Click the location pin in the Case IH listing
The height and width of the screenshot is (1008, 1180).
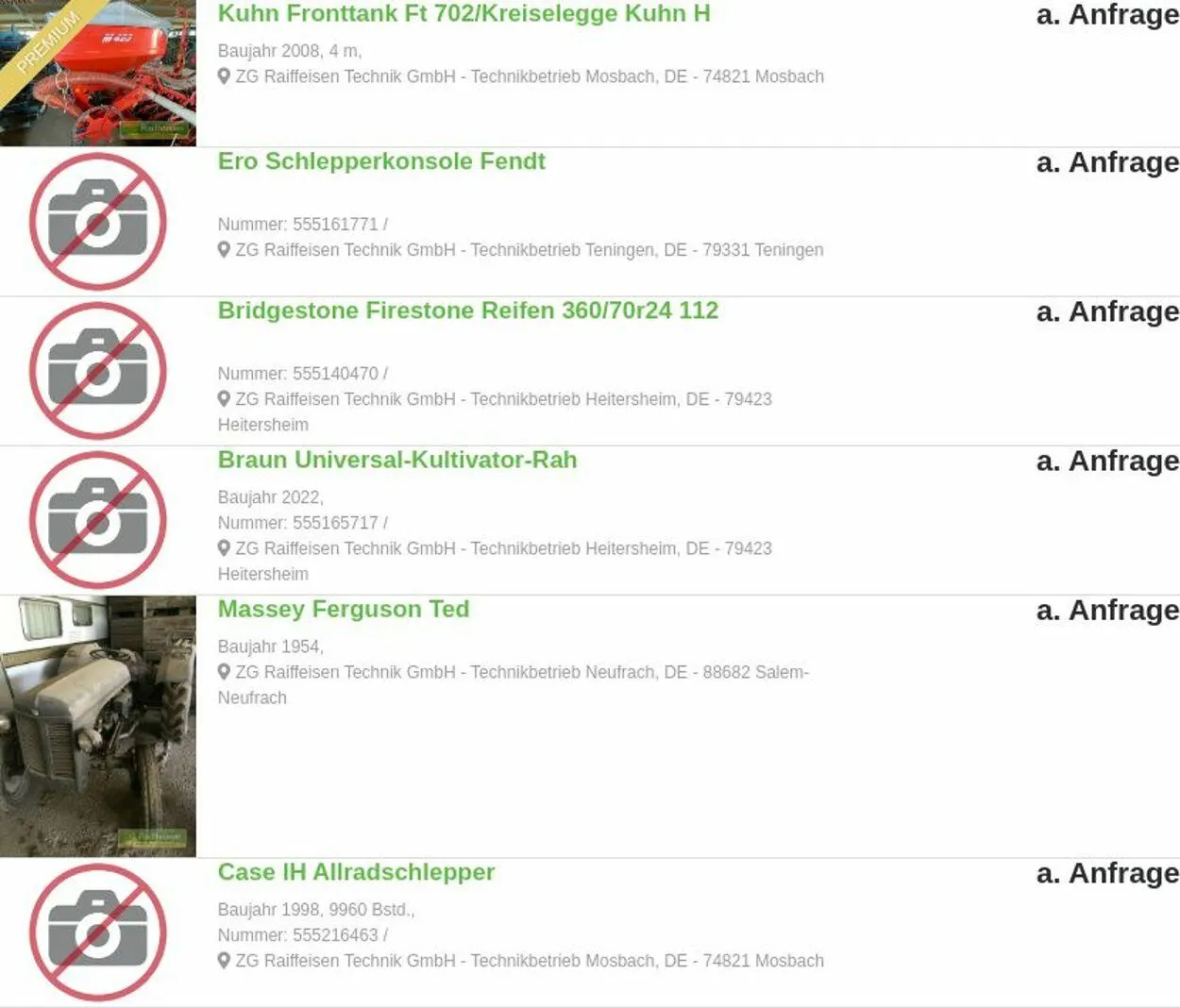pos(224,961)
